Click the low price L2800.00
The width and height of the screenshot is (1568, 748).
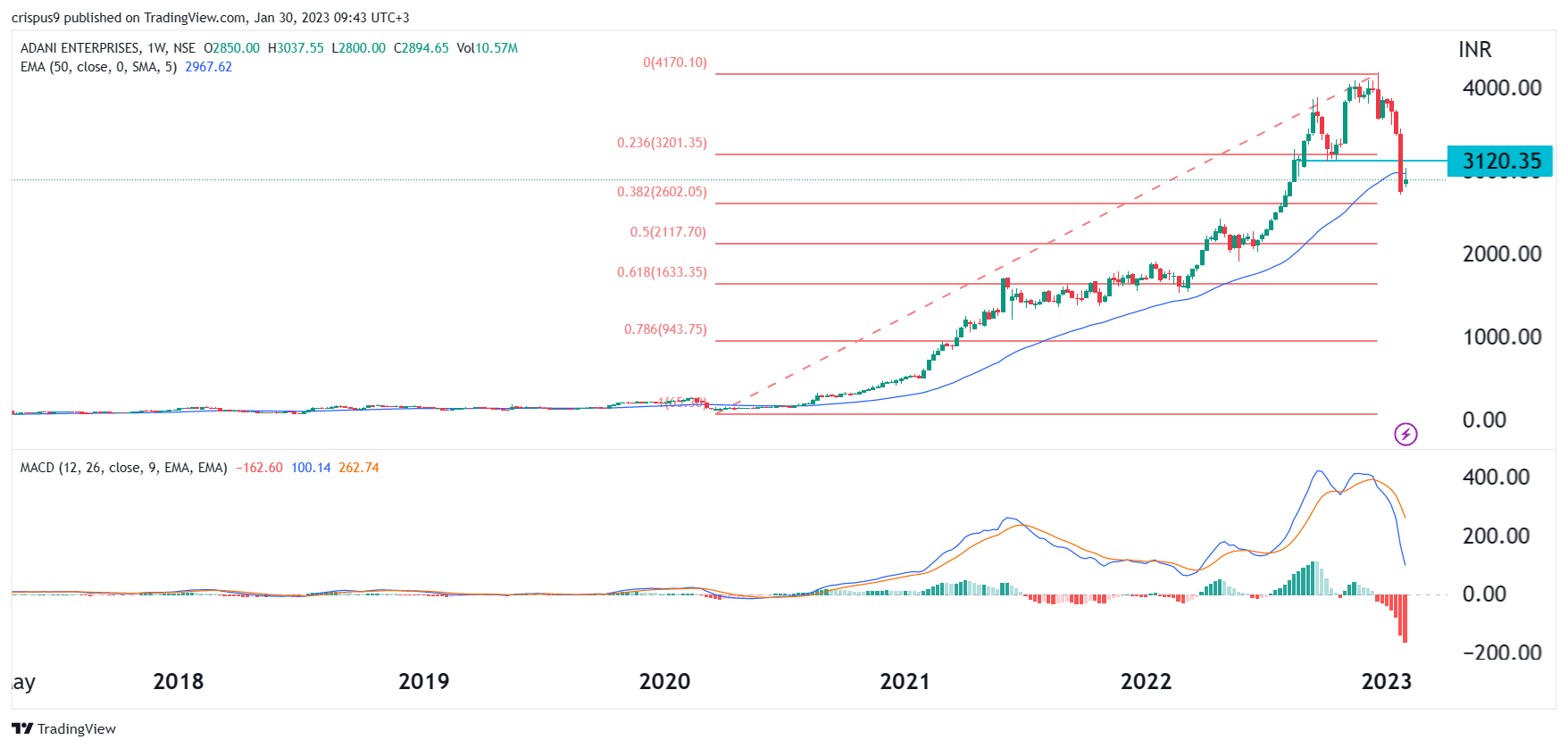(359, 48)
